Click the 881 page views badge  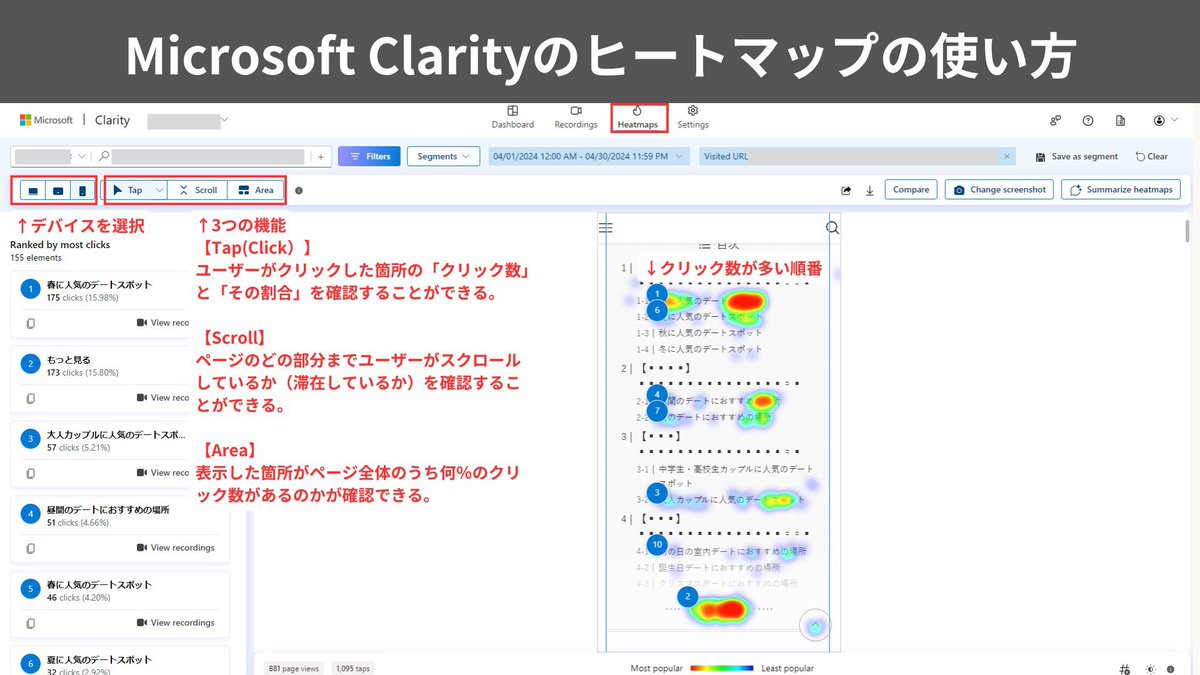coord(294,668)
